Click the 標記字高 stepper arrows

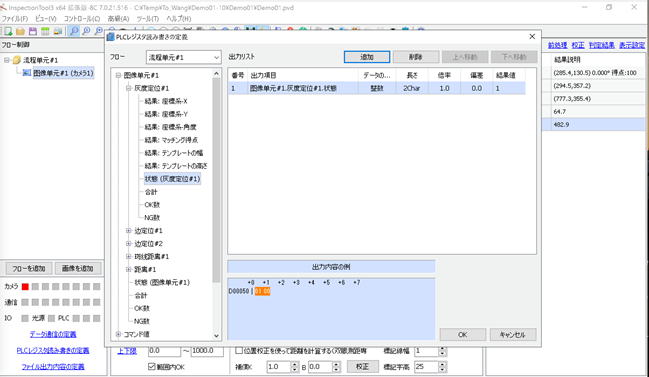pos(442,367)
